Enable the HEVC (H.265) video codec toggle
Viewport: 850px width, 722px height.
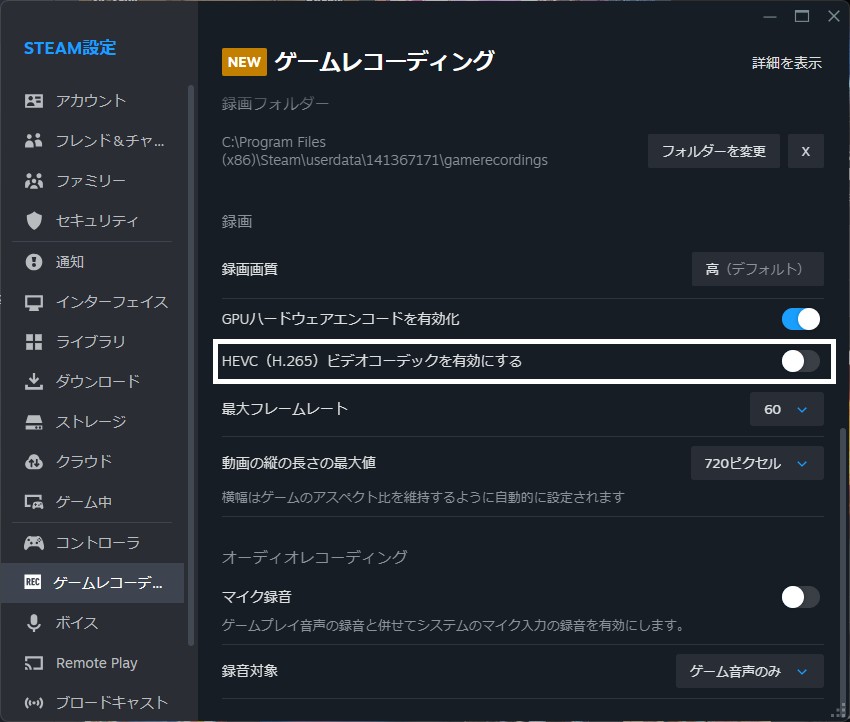(801, 361)
